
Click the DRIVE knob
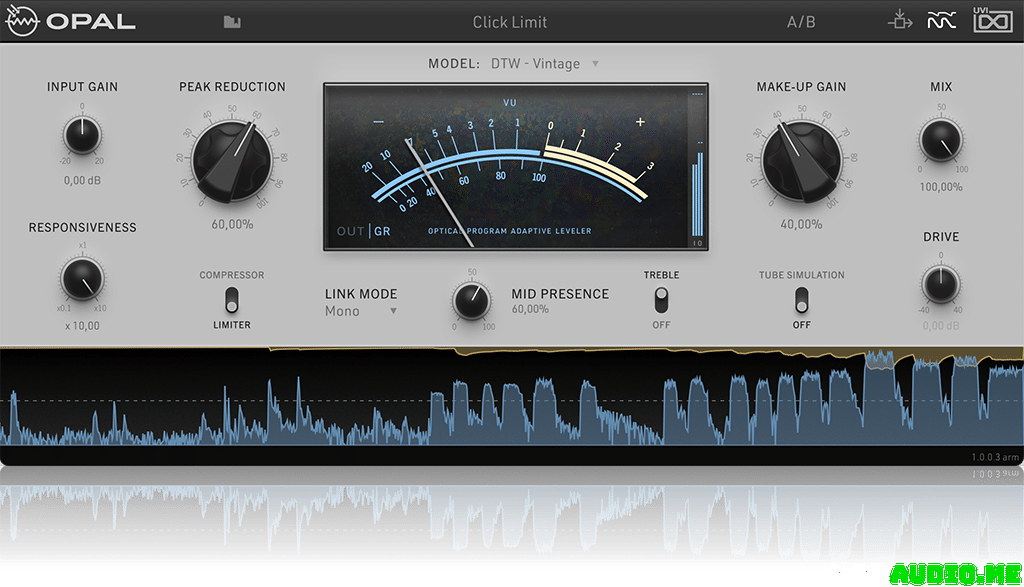click(940, 285)
